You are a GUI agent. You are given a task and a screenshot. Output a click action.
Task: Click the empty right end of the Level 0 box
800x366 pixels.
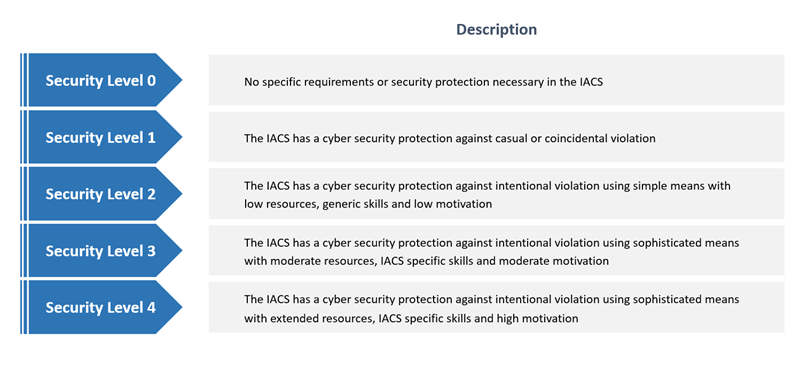click(x=694, y=80)
